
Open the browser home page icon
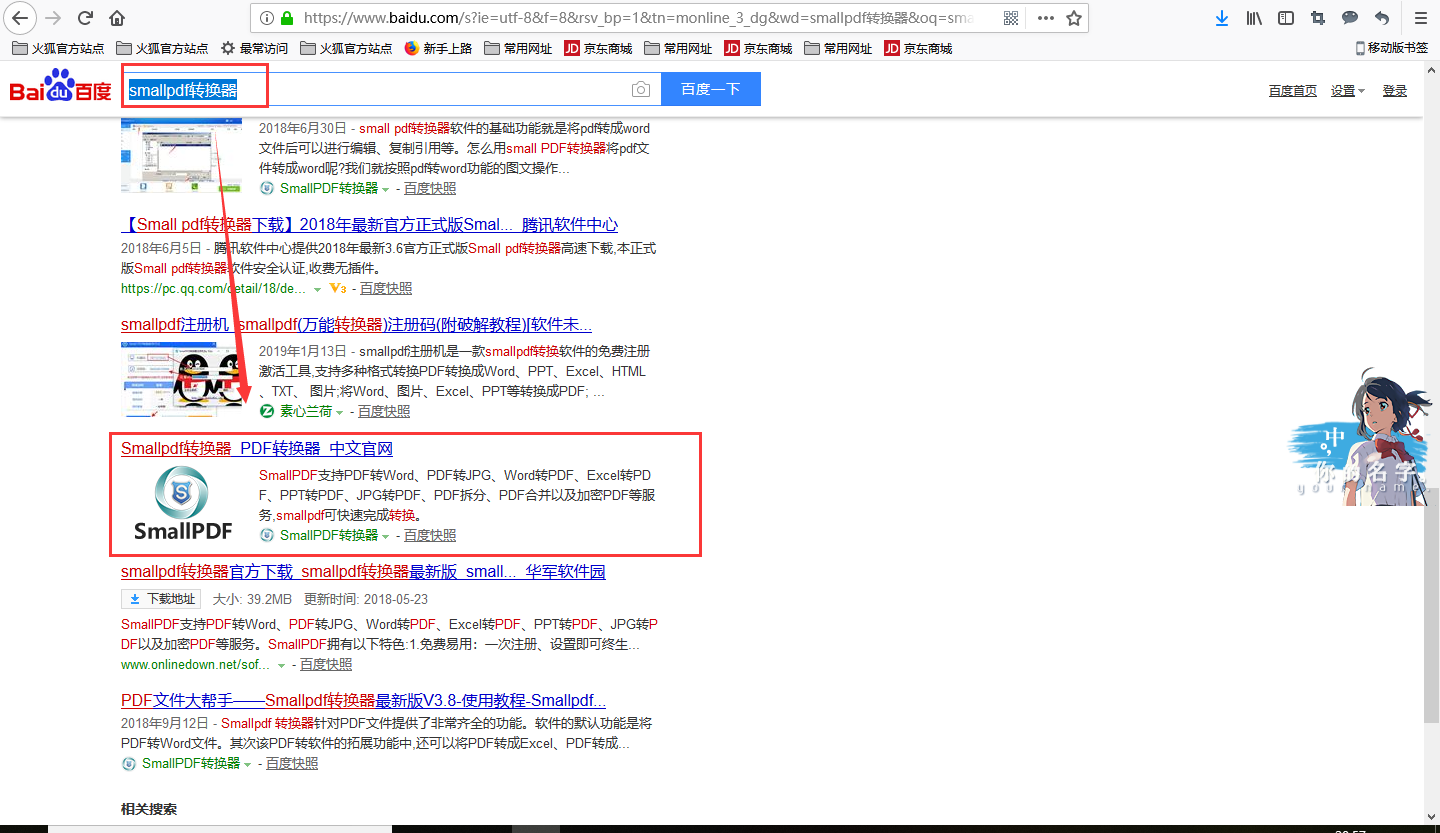pyautogui.click(x=117, y=18)
